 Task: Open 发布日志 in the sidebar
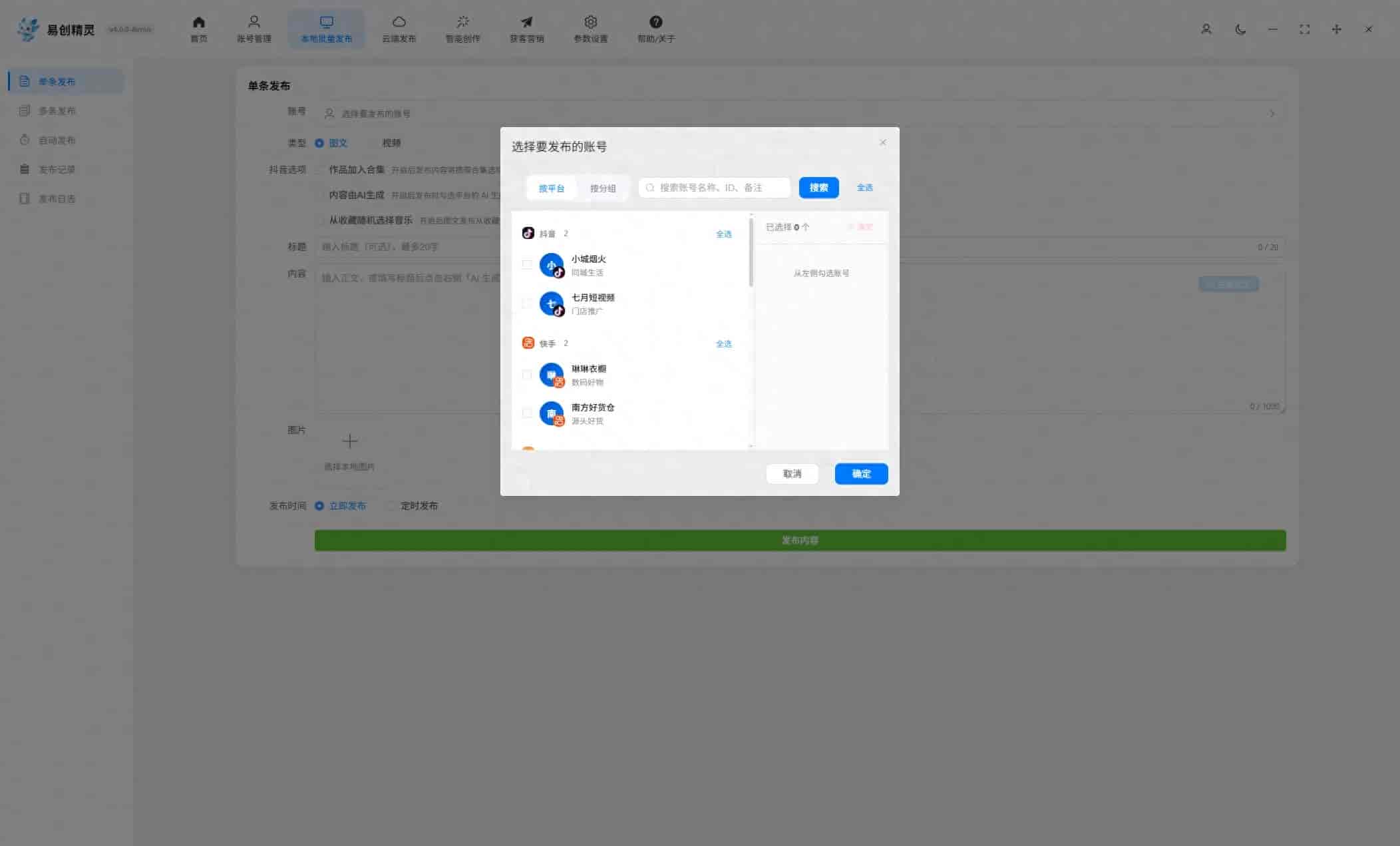65,198
